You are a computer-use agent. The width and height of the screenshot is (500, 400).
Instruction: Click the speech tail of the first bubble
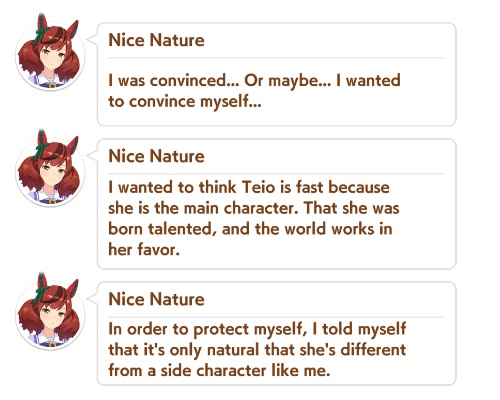[x=92, y=39]
